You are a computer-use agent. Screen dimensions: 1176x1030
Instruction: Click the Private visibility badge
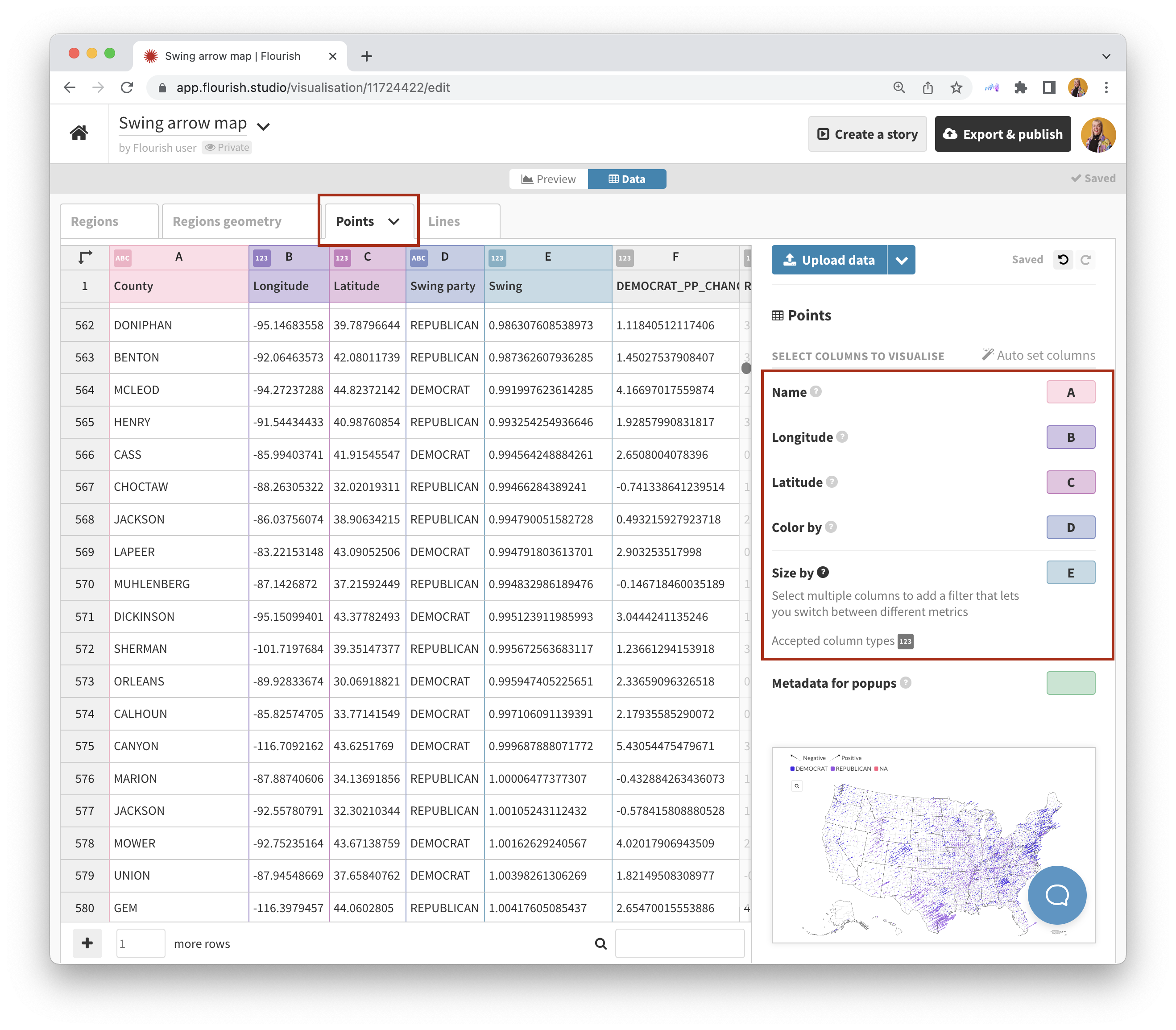click(x=228, y=148)
